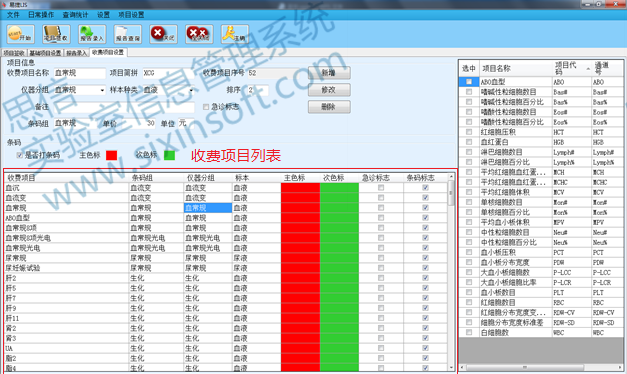Open 项目签收 book icon in toolbar

(56, 34)
